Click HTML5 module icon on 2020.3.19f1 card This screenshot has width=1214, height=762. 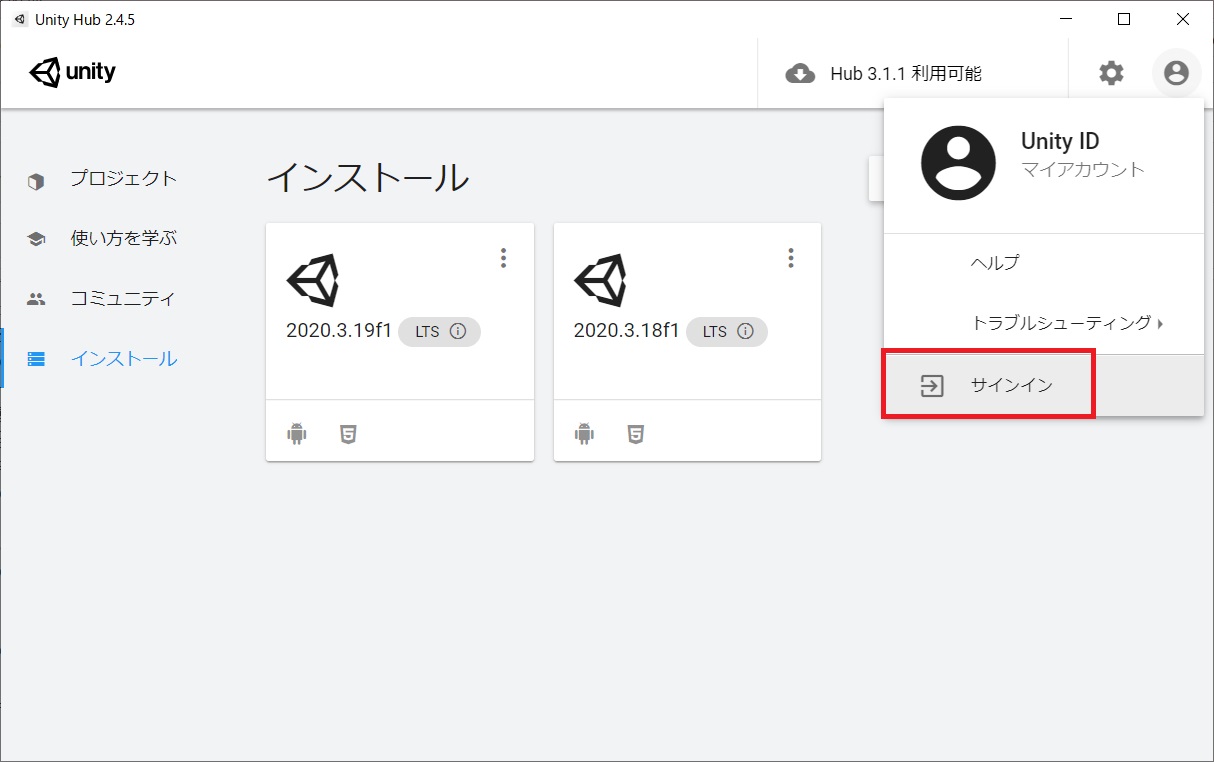coord(348,434)
